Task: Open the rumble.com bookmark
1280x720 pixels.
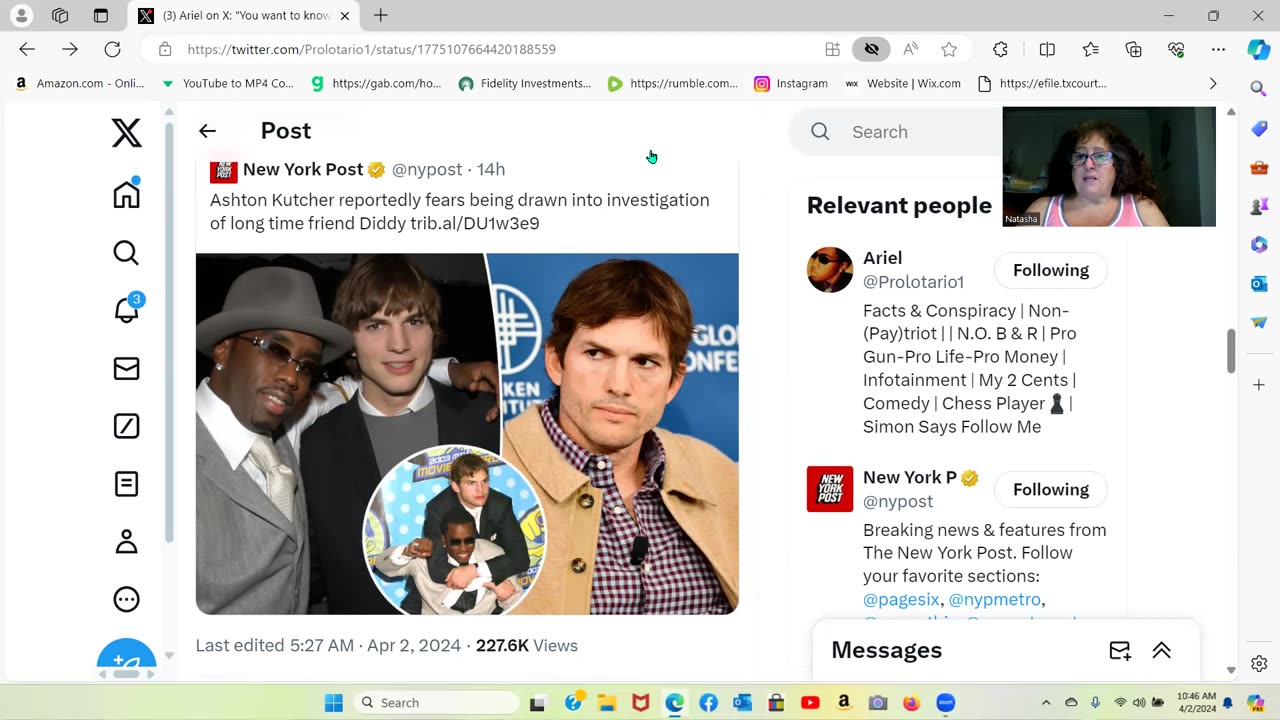Action: 673,83
